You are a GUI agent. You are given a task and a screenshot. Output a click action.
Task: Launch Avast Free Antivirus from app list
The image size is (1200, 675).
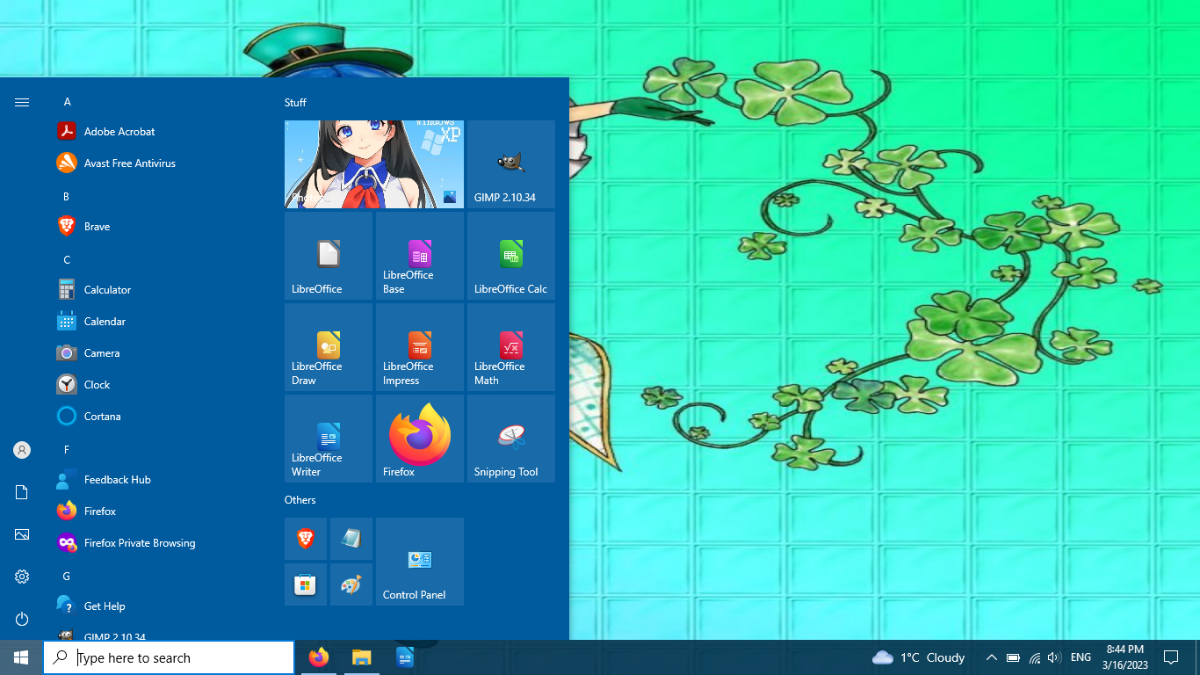coord(160,163)
